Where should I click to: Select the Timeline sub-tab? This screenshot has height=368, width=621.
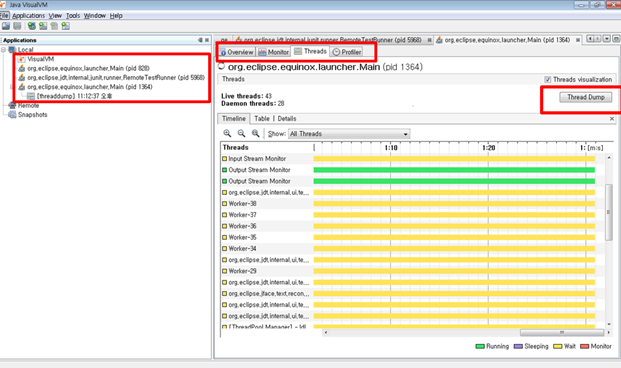pos(234,118)
